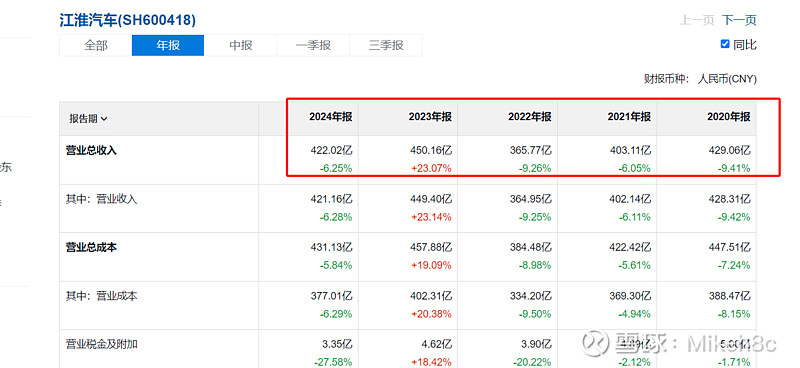
Task: Select the 431.13亿 total cost value
Action: point(331,248)
